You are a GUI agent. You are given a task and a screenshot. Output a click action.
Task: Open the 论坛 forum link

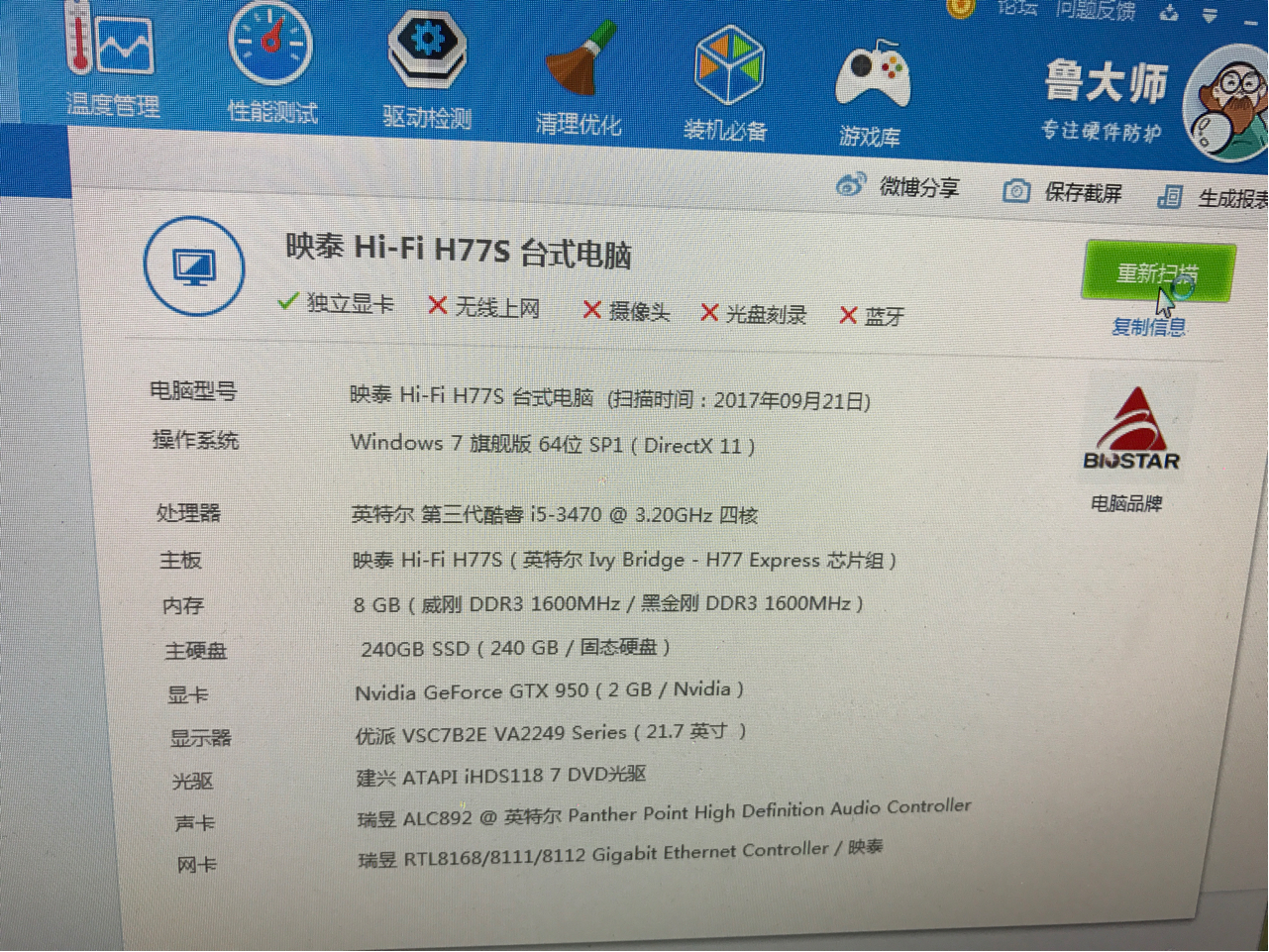pyautogui.click(x=1016, y=7)
